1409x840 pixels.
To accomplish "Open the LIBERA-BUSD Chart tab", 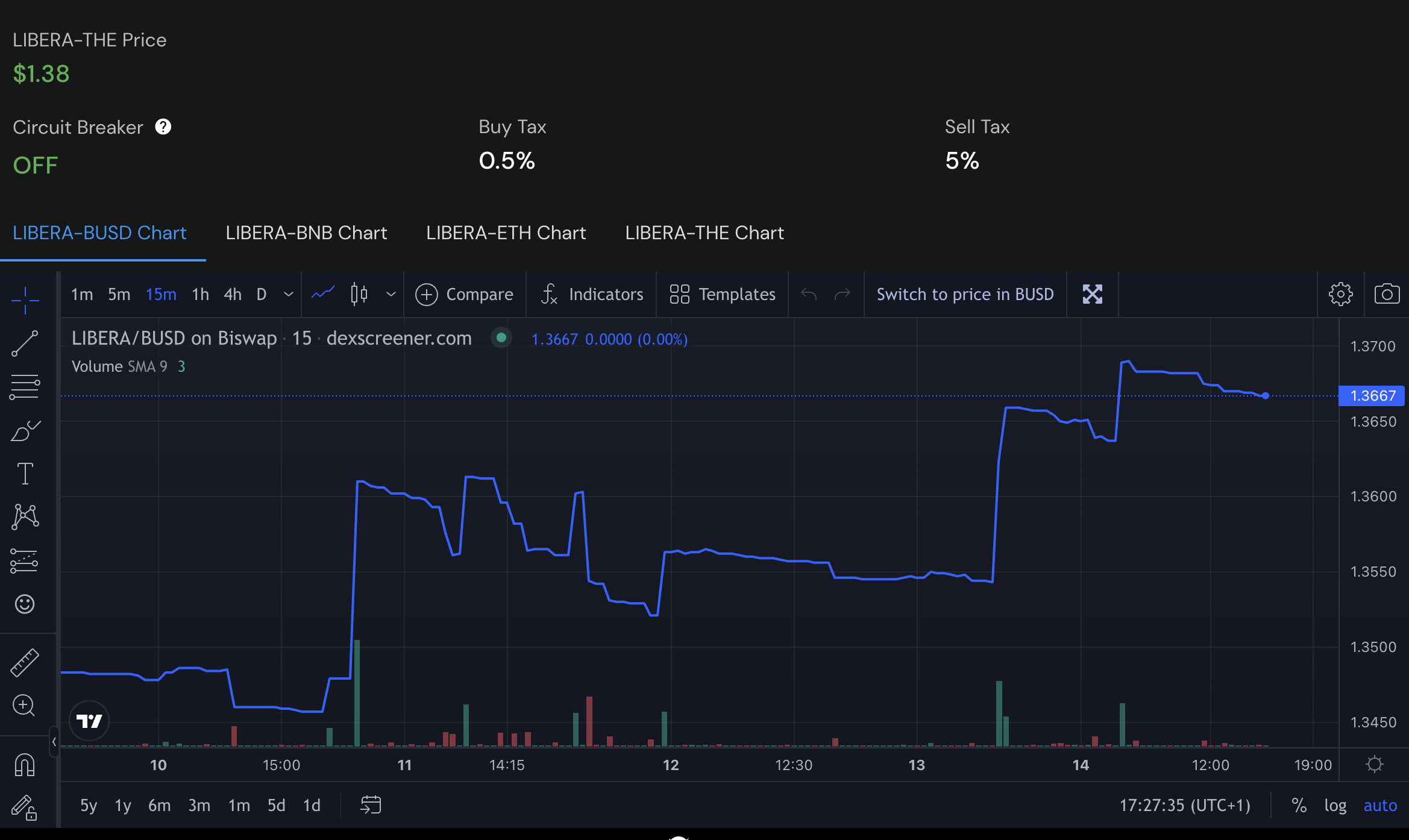I will coord(99,233).
